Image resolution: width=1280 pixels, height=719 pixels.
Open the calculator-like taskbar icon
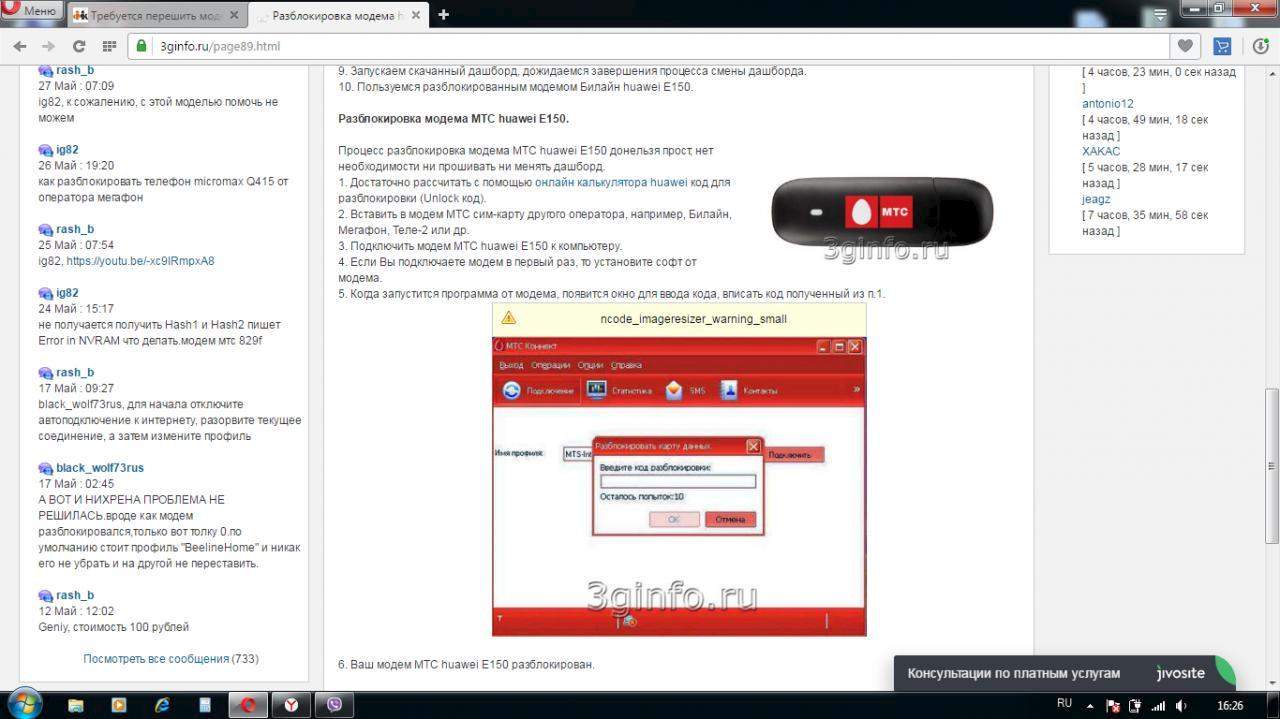point(205,705)
